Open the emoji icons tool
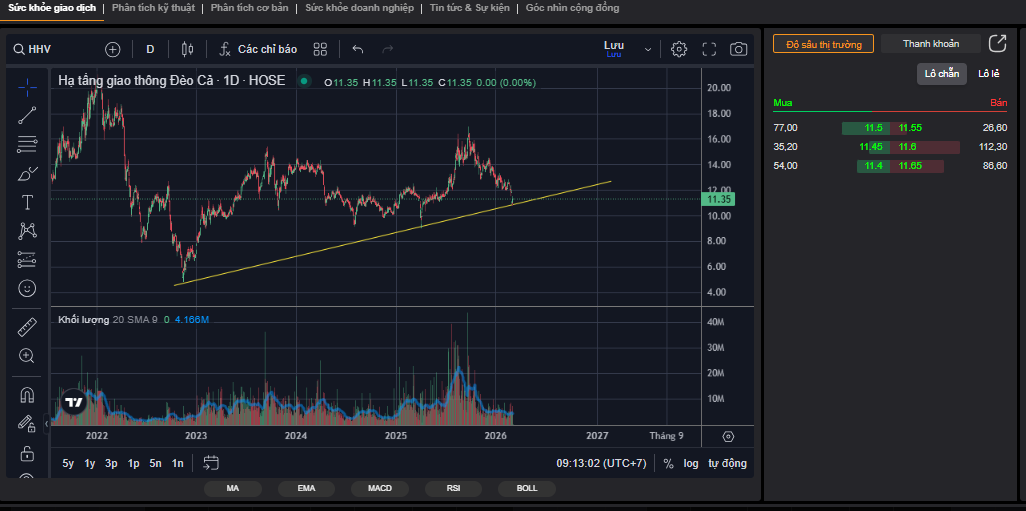 27,288
